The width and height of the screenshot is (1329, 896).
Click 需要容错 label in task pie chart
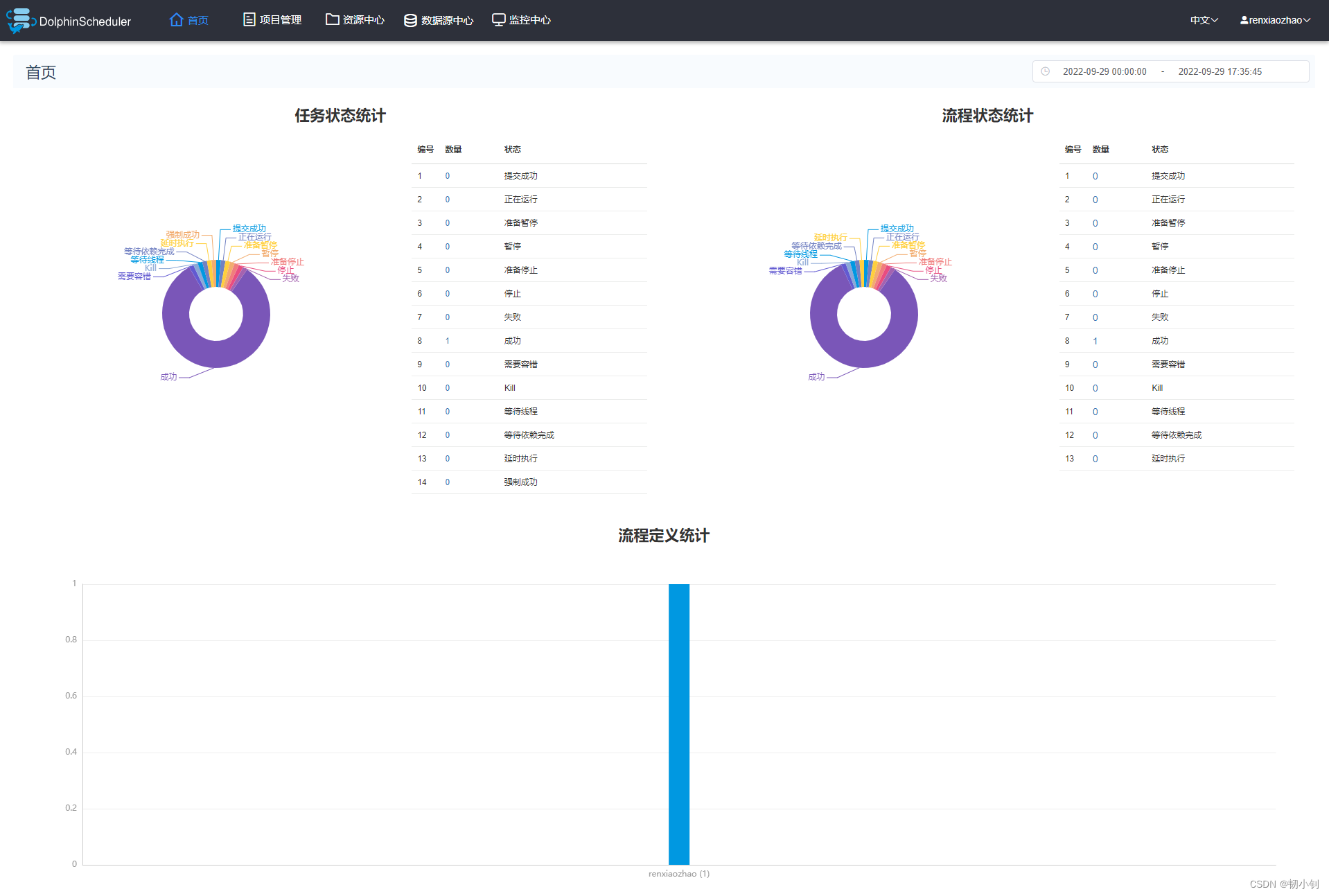pyautogui.click(x=134, y=276)
